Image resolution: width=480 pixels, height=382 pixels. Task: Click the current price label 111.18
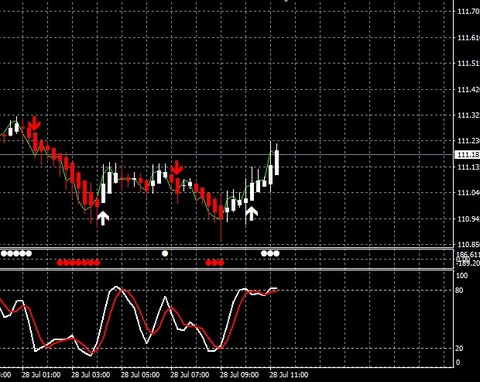pos(468,155)
